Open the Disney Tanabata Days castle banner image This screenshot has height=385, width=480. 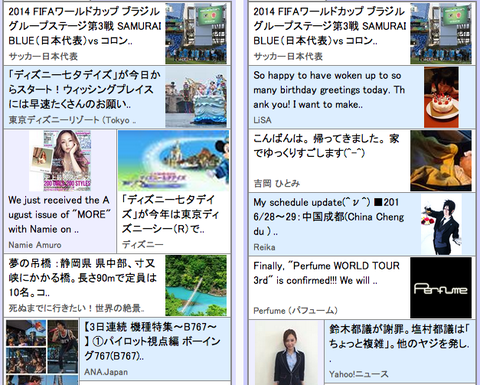click(x=173, y=161)
